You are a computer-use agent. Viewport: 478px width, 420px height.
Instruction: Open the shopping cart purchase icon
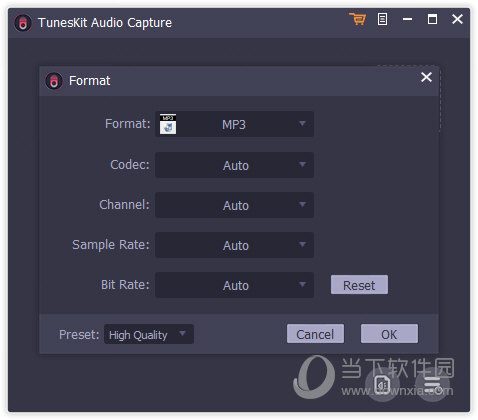point(358,19)
